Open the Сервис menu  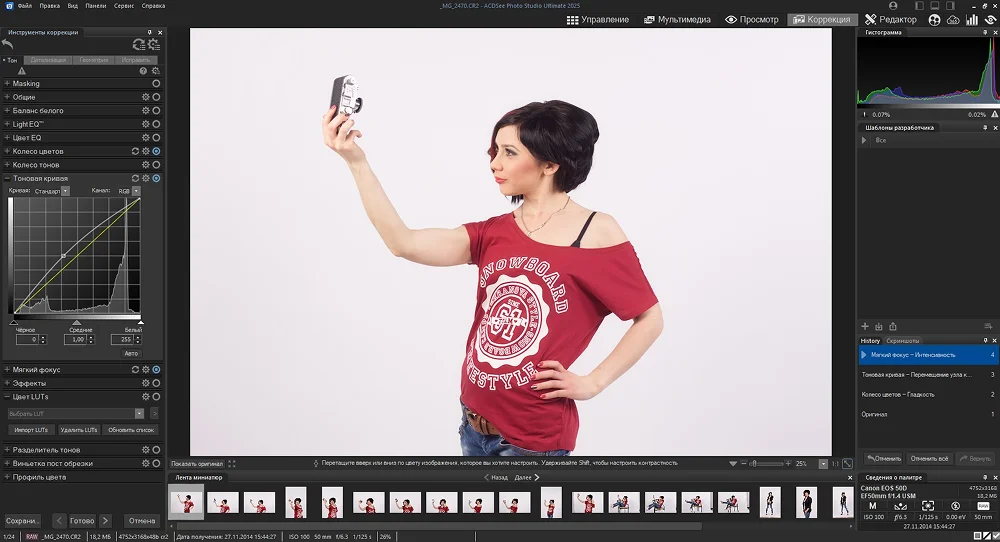(x=125, y=5)
